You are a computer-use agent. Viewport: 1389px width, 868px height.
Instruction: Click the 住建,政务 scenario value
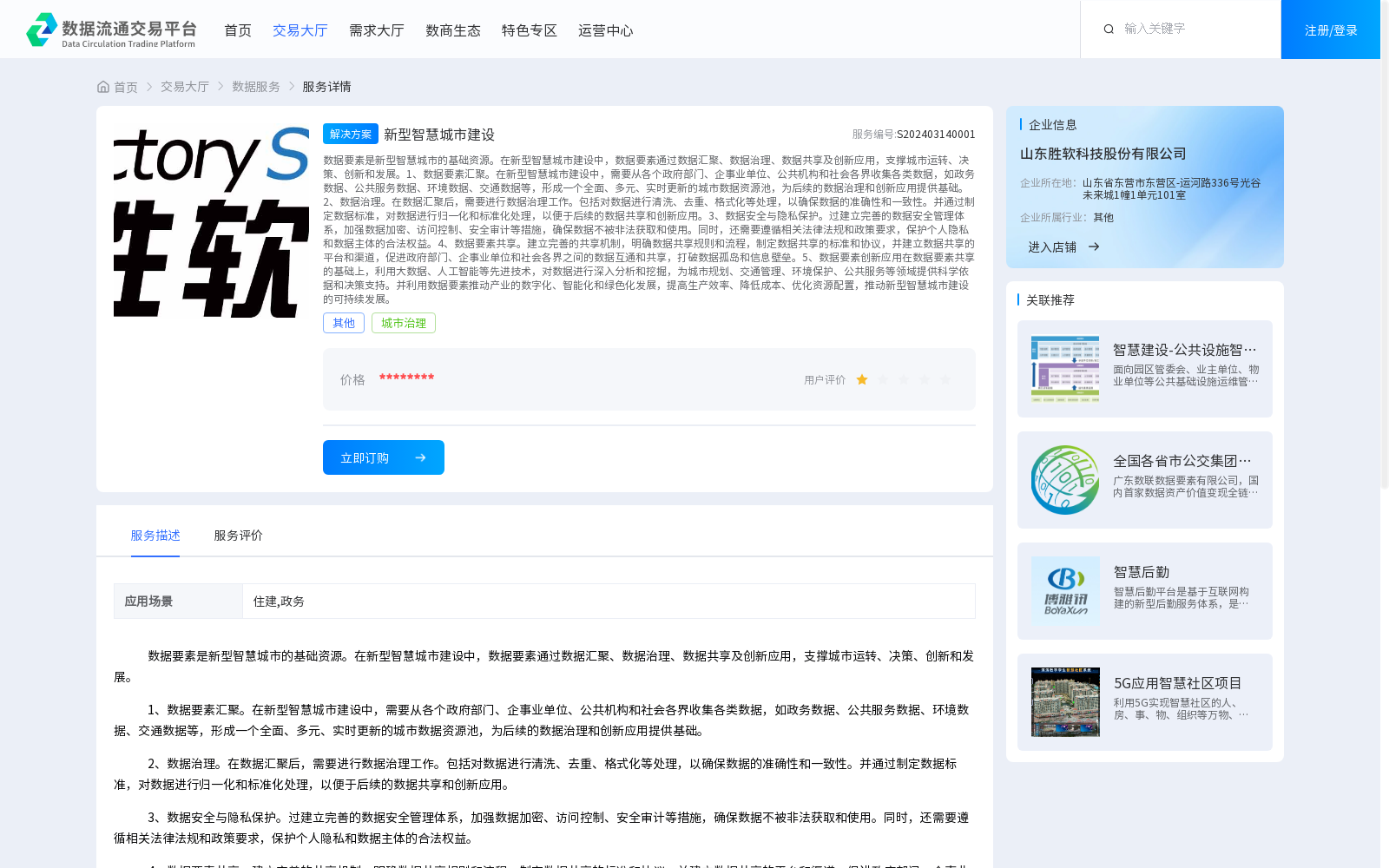279,602
